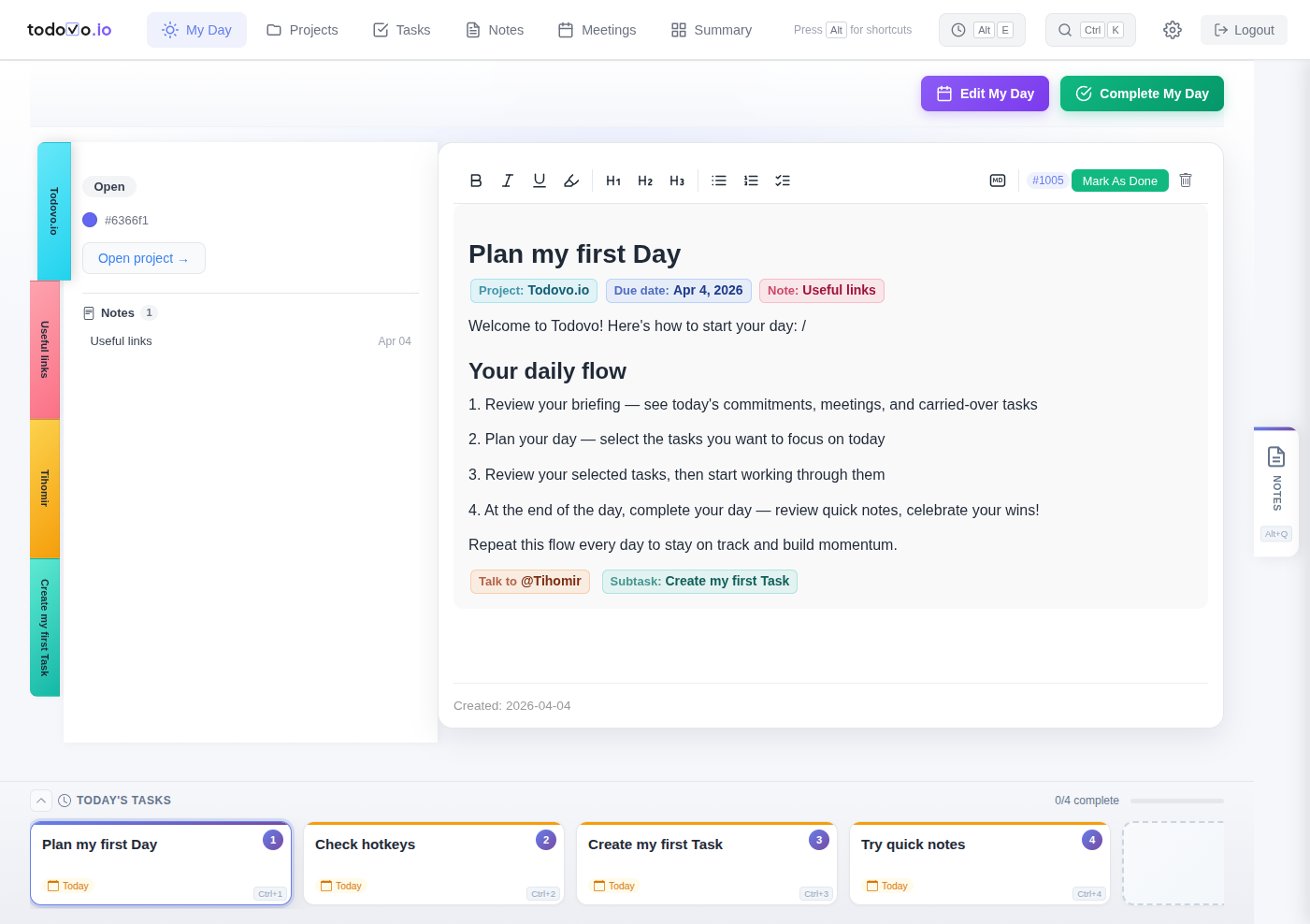
Task: Insert a numbered list
Action: [x=751, y=180]
